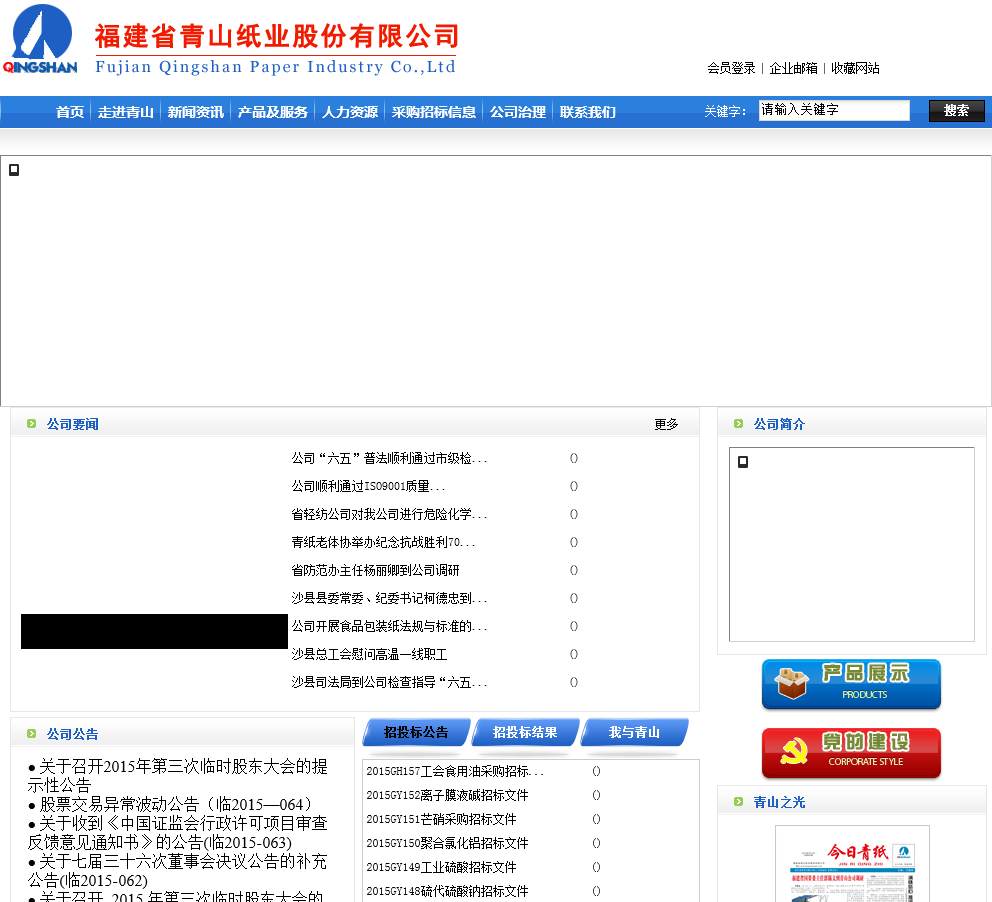Open news 青纸老体协举办纪念抗战胜利70...
The image size is (992, 902).
pos(383,542)
